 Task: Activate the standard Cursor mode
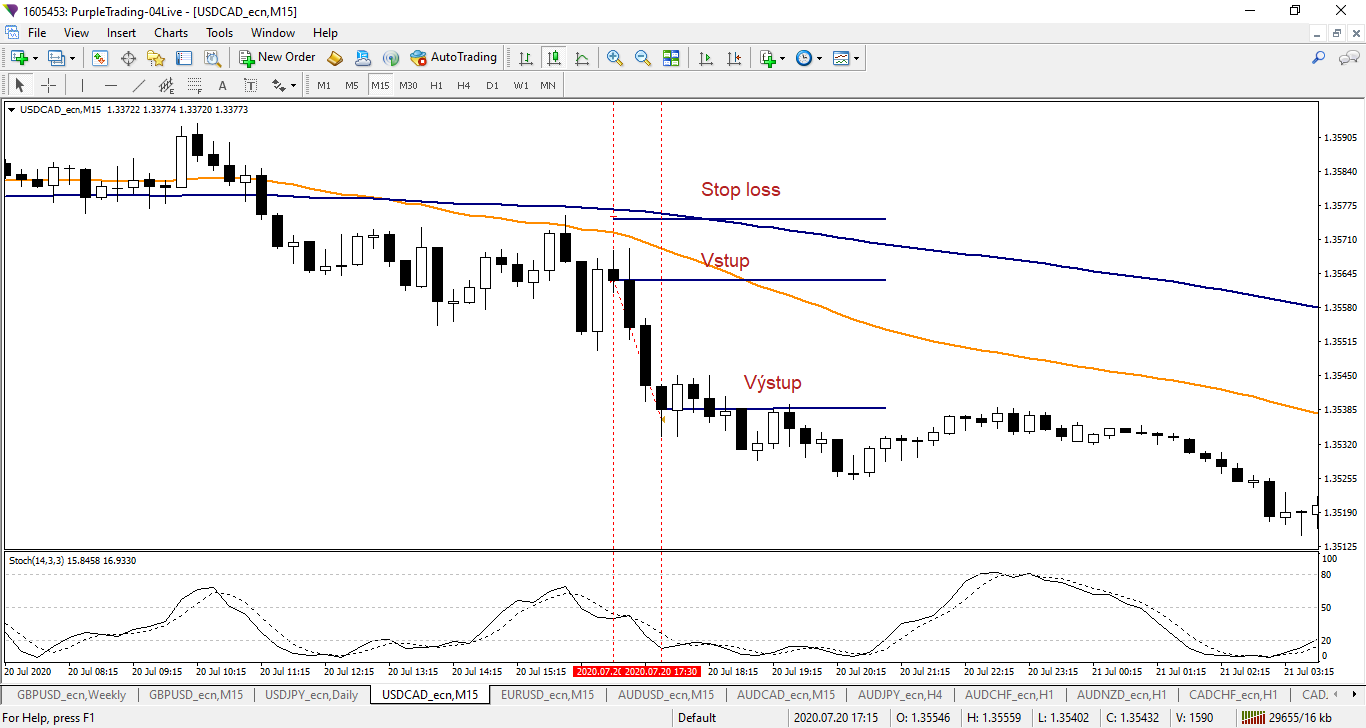click(19, 85)
